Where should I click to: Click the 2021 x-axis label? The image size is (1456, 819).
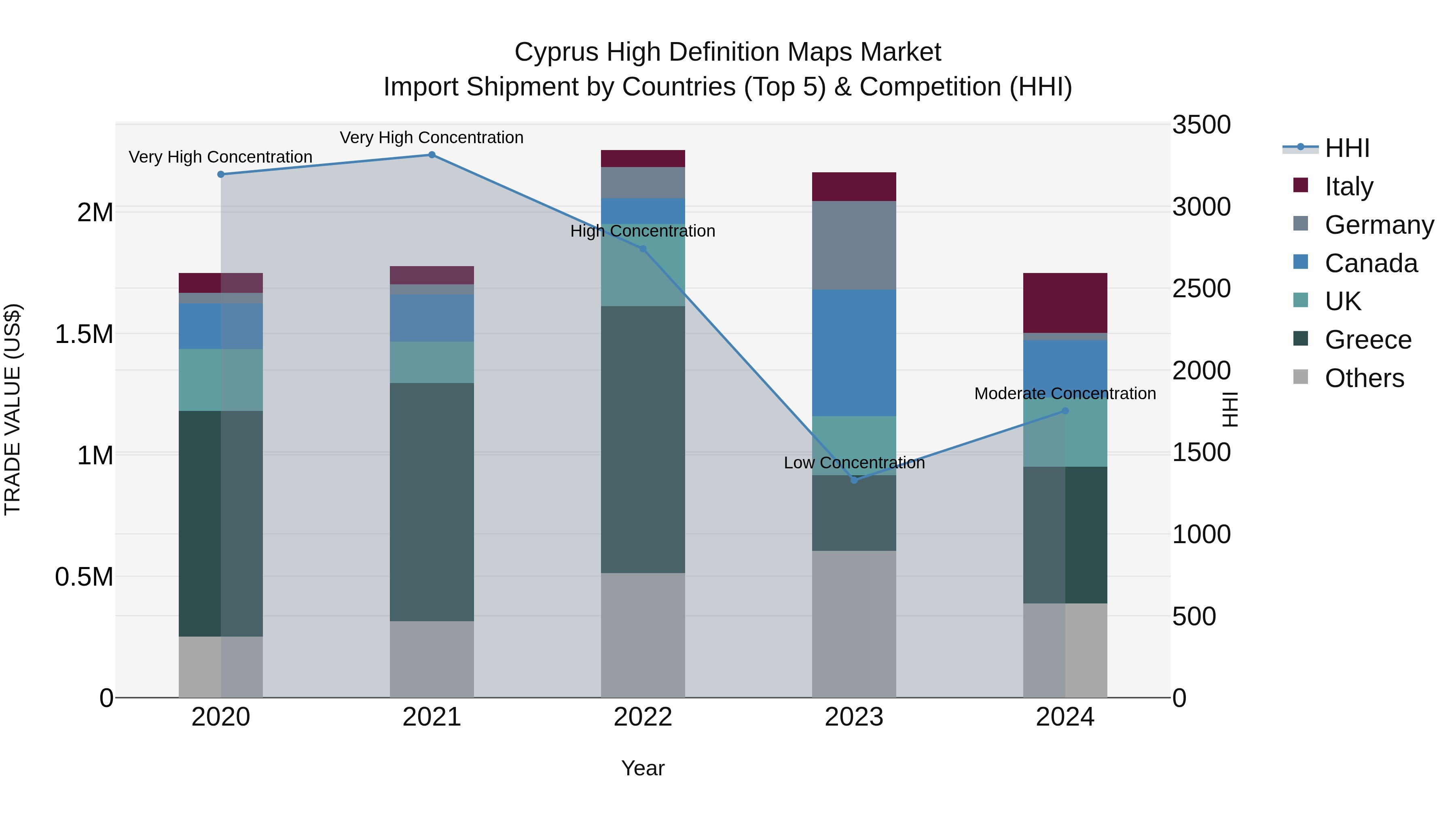point(432,717)
